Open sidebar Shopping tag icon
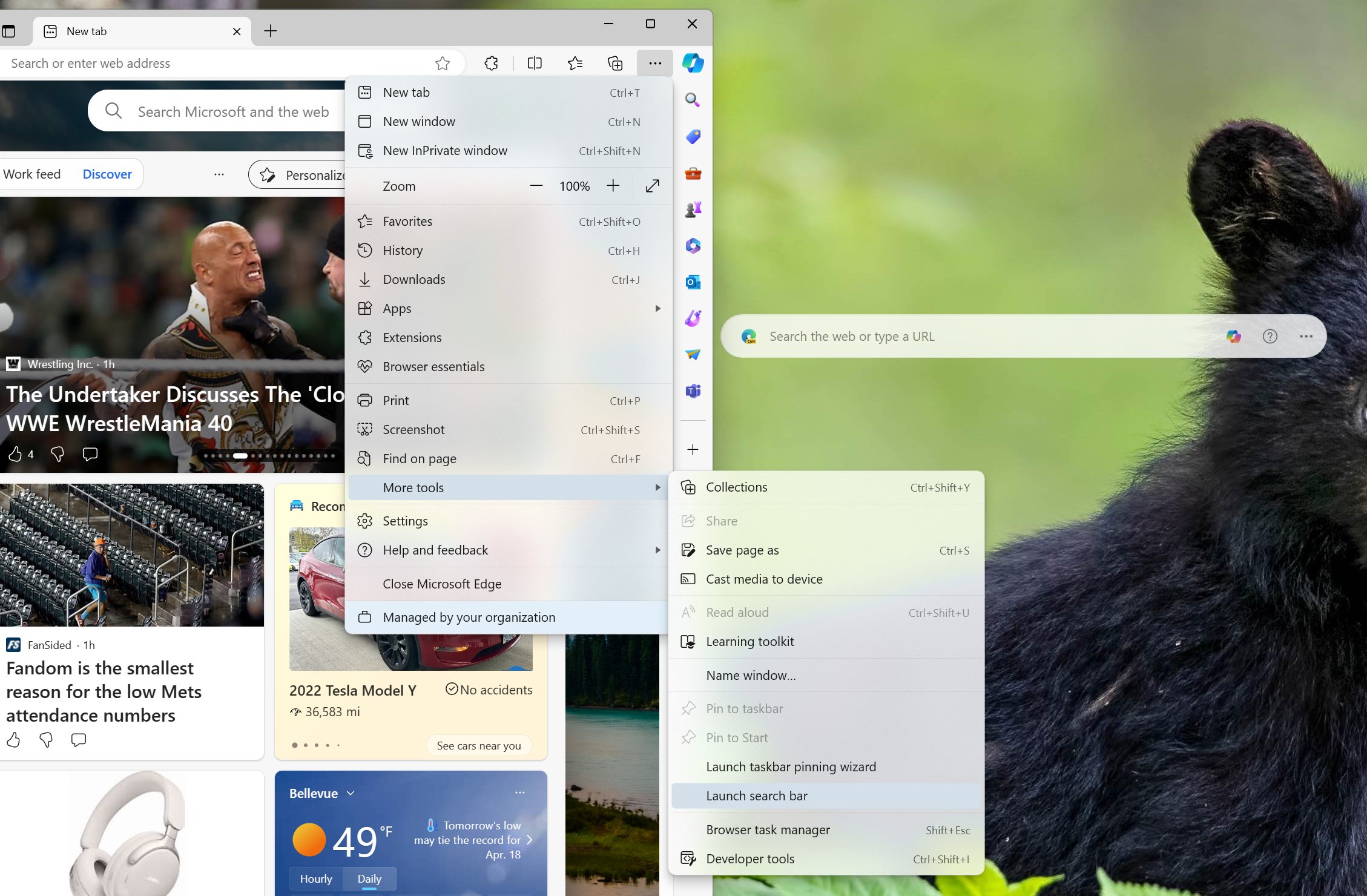Image resolution: width=1367 pixels, height=896 pixels. pos(693,137)
